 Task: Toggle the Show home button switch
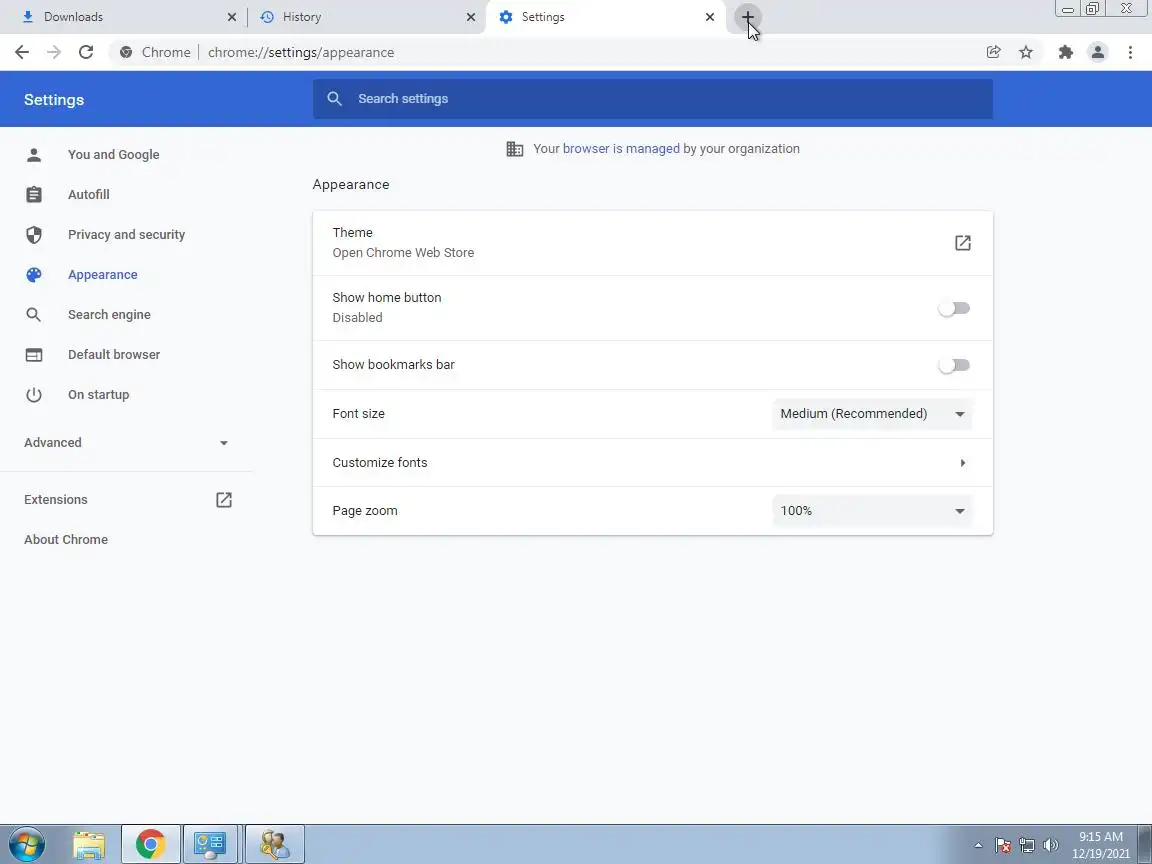click(954, 308)
